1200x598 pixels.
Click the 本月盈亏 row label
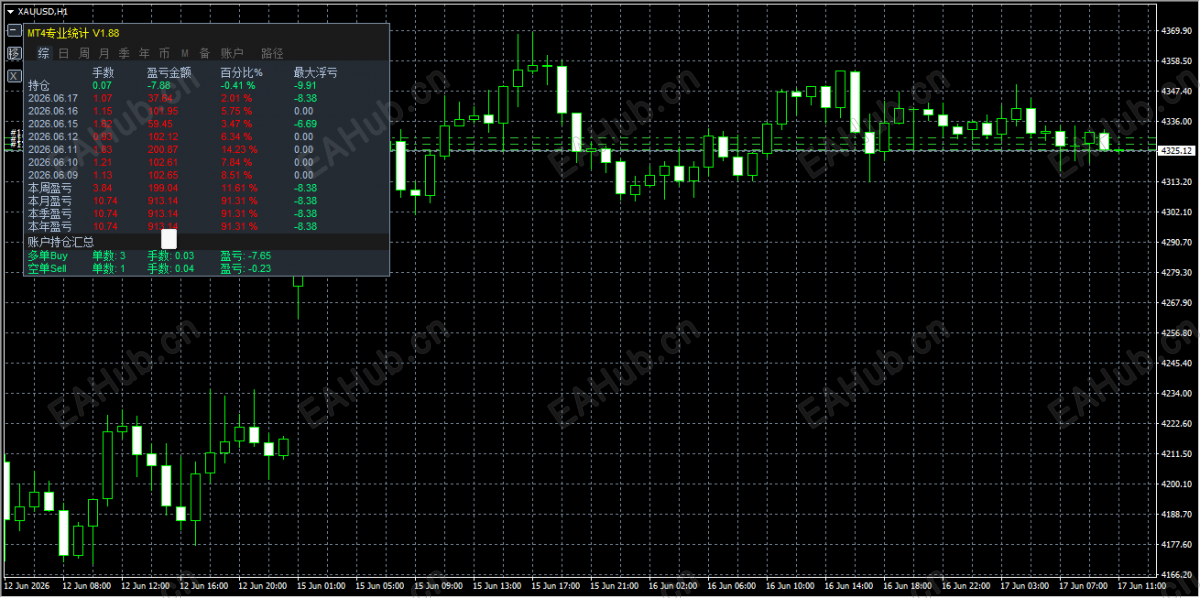(50, 201)
